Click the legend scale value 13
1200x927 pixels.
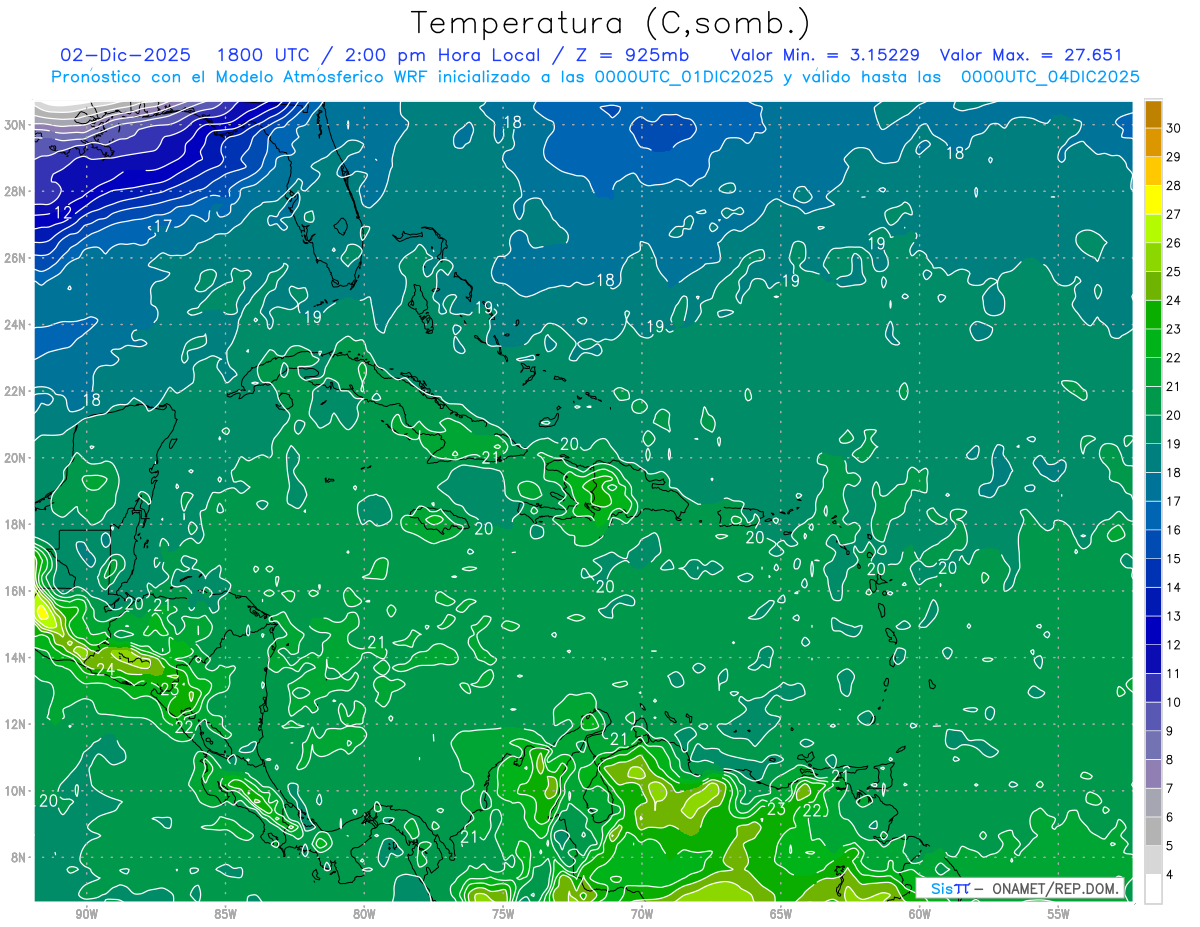pos(1174,616)
